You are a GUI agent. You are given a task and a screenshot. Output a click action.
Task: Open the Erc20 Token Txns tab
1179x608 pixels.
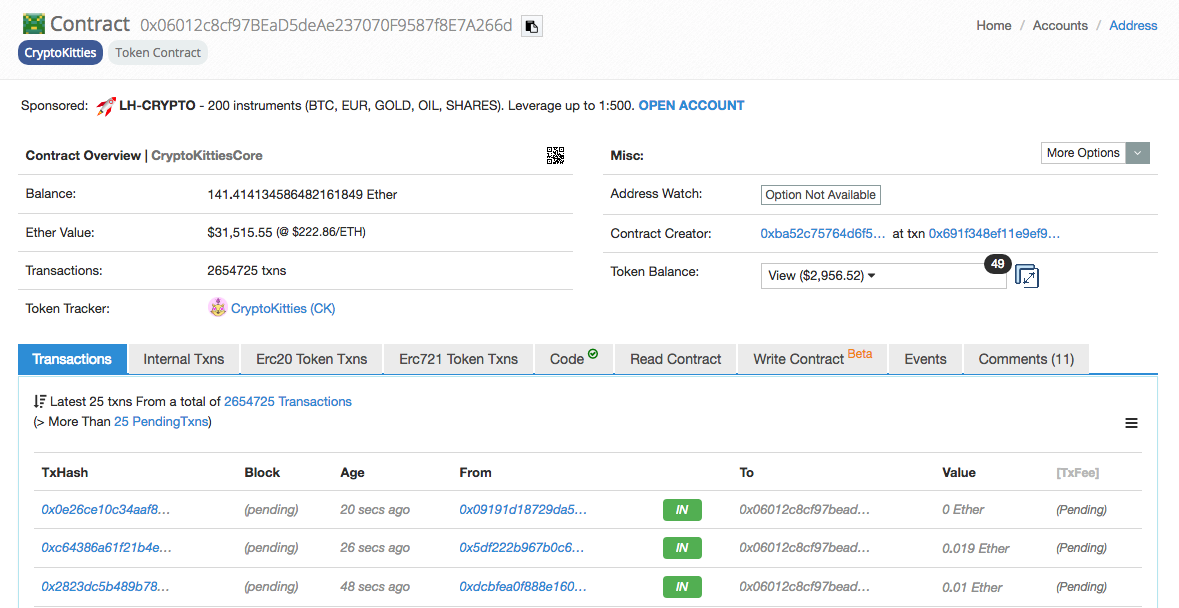tap(311, 359)
